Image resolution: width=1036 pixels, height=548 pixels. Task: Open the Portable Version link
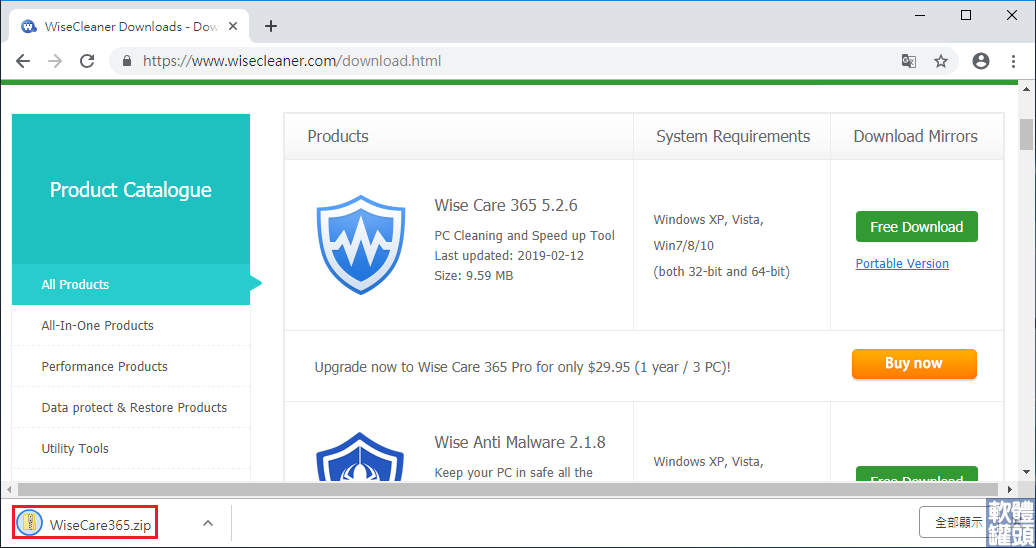(x=902, y=263)
